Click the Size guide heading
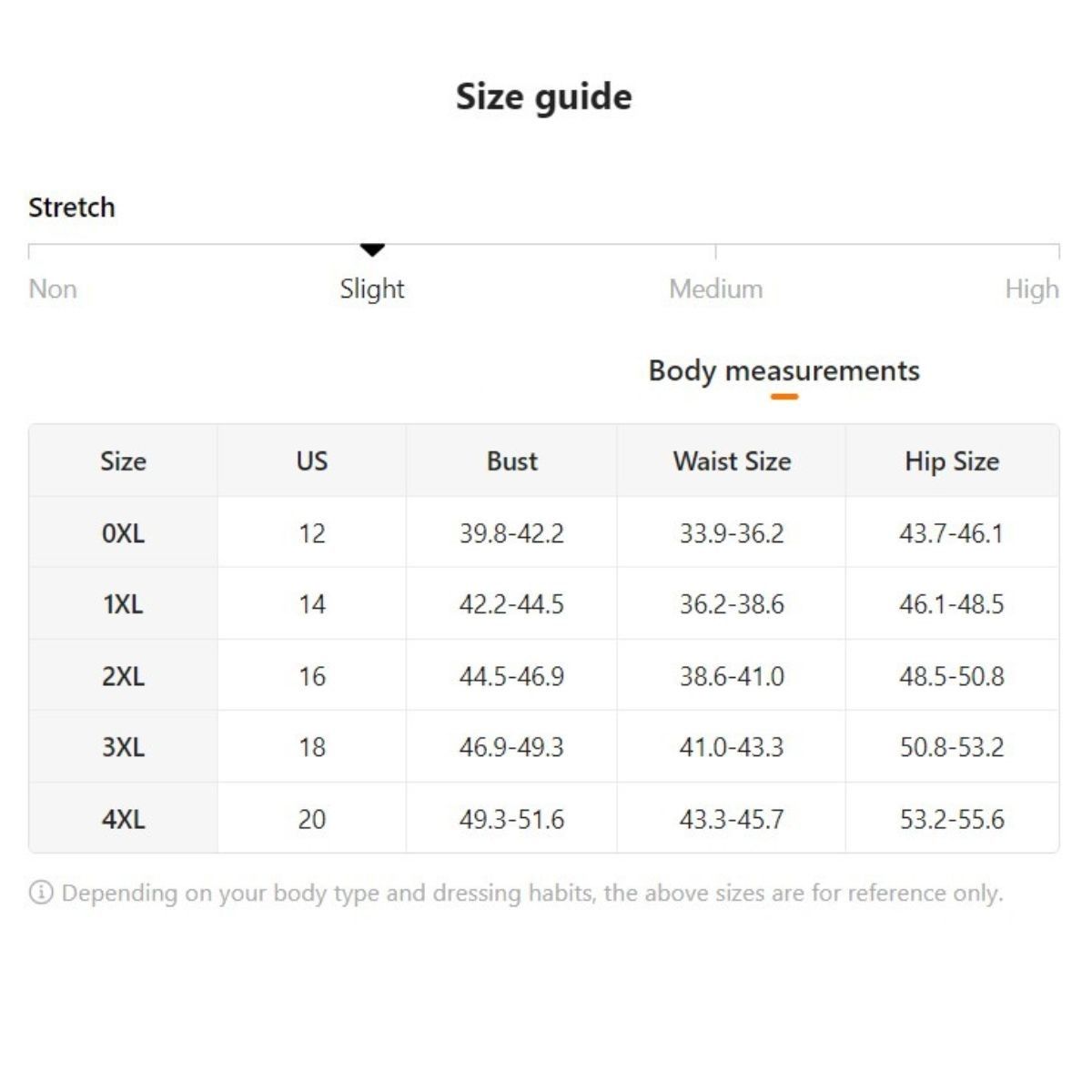 point(544,96)
